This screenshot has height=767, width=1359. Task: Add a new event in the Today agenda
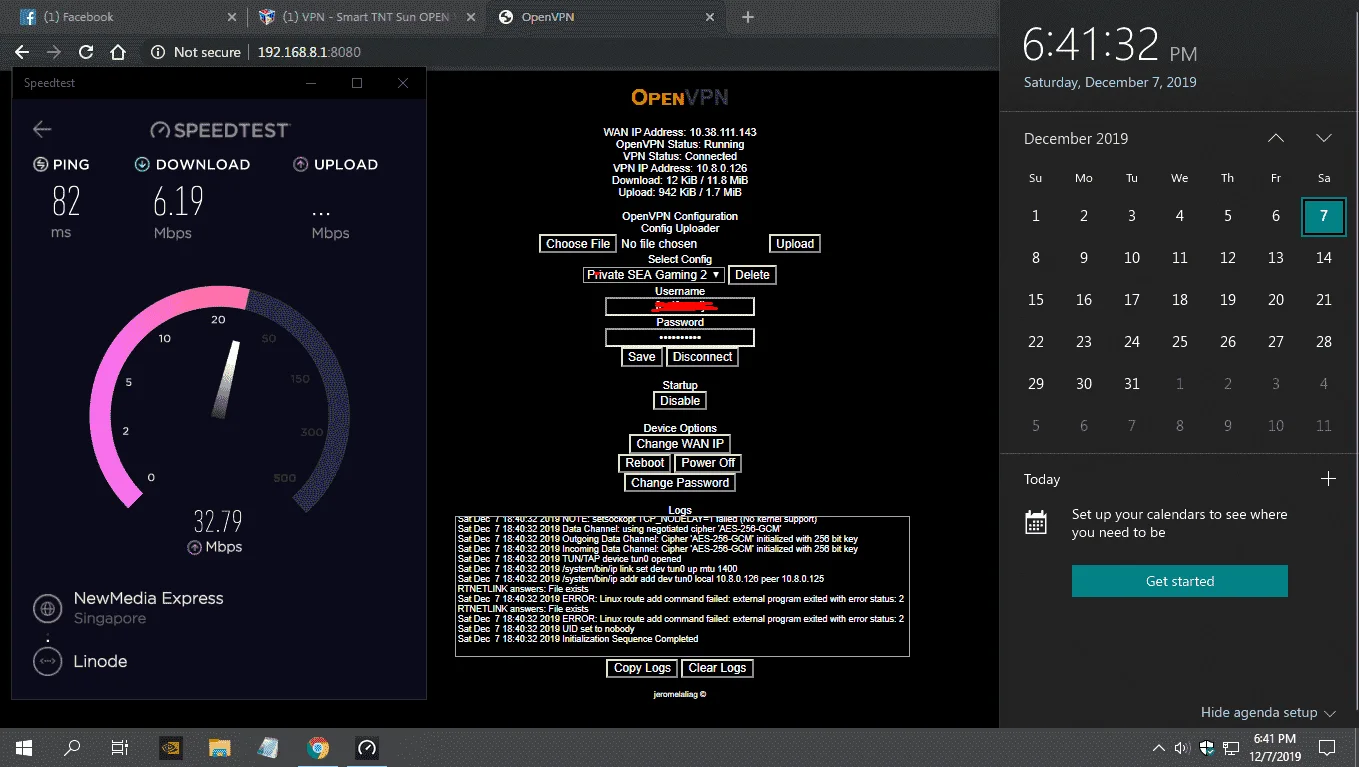pyautogui.click(x=1328, y=479)
